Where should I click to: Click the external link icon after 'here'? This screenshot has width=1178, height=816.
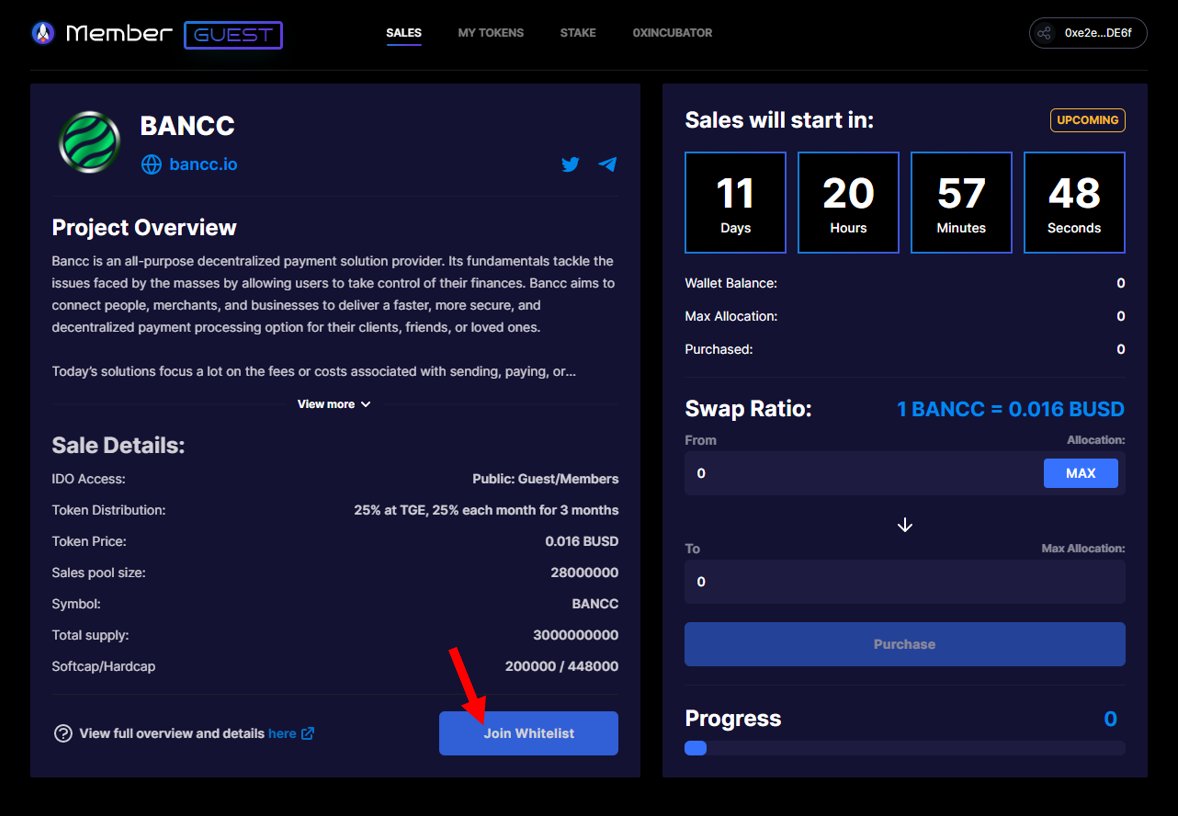pyautogui.click(x=307, y=733)
